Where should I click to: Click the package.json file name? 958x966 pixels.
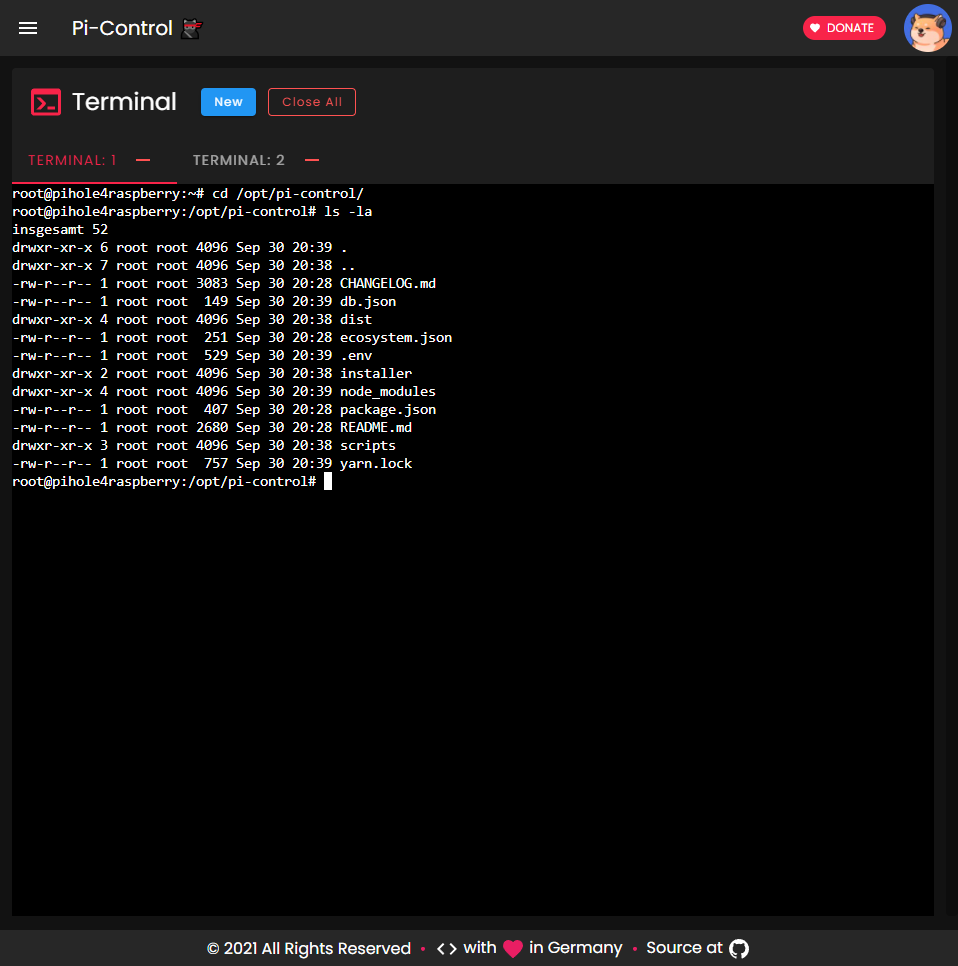click(x=388, y=410)
